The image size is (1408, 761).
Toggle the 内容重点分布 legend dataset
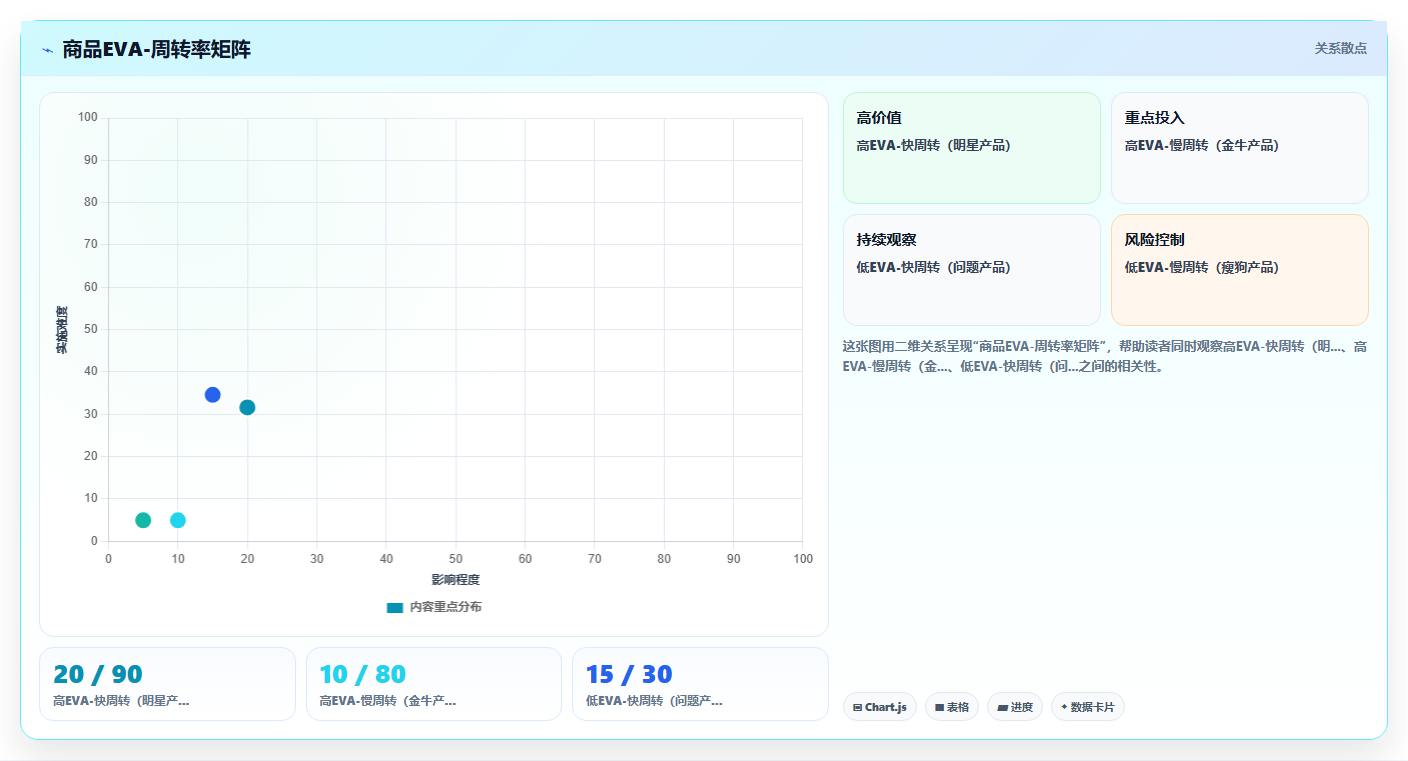pos(434,607)
